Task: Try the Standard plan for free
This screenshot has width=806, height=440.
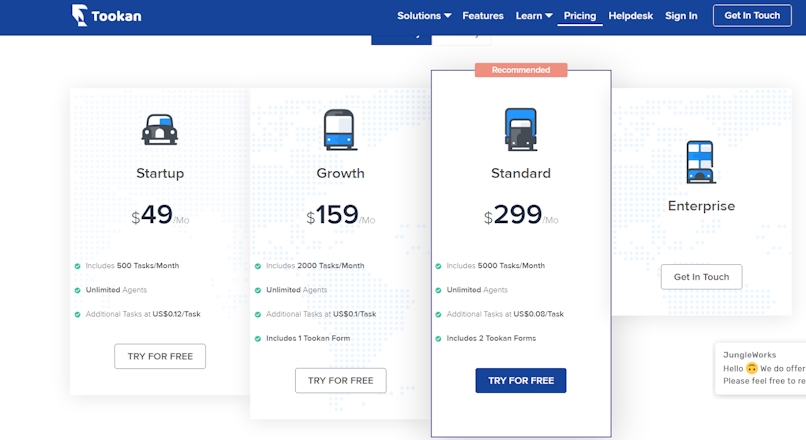Action: (521, 380)
